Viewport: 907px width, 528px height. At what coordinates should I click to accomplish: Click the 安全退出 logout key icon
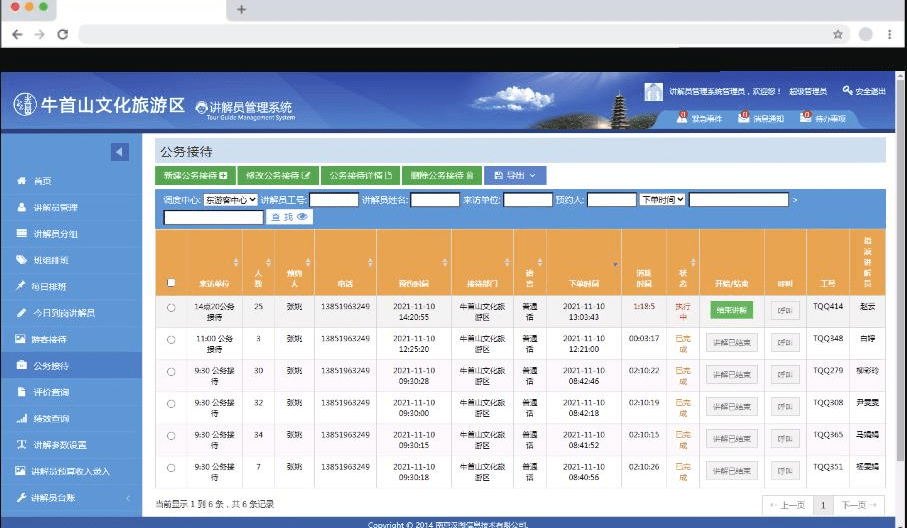[x=848, y=91]
